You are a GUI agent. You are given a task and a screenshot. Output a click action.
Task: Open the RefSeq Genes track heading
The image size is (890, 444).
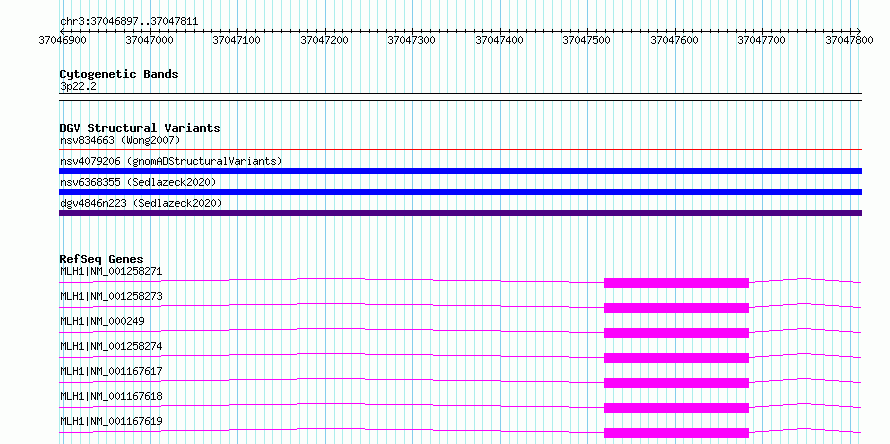pyautogui.click(x=102, y=259)
